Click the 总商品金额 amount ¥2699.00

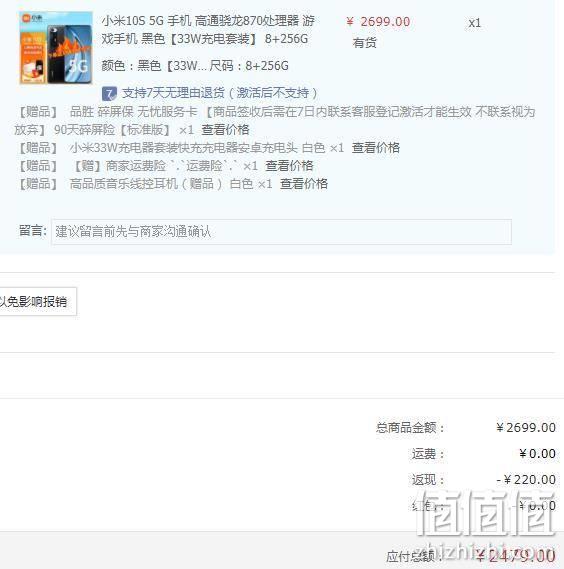(526, 427)
